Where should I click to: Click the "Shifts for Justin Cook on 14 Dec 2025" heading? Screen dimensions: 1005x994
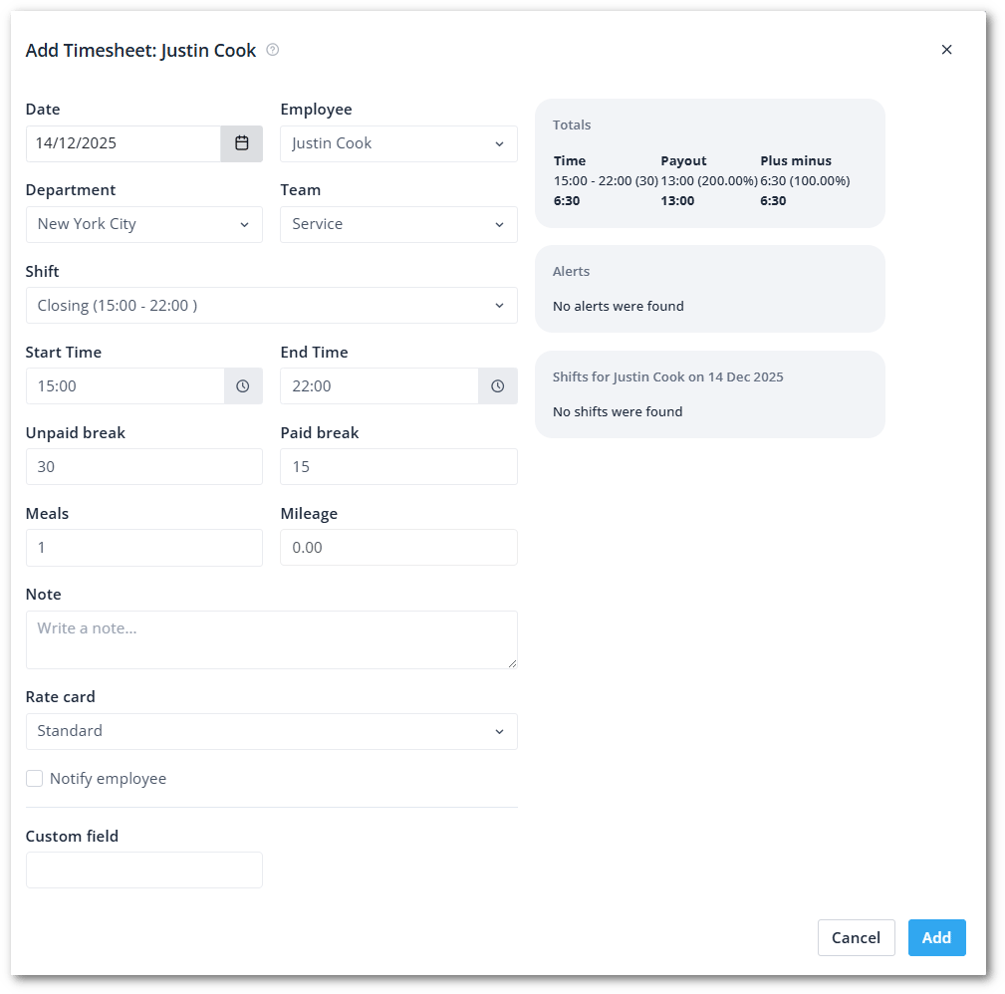[668, 377]
